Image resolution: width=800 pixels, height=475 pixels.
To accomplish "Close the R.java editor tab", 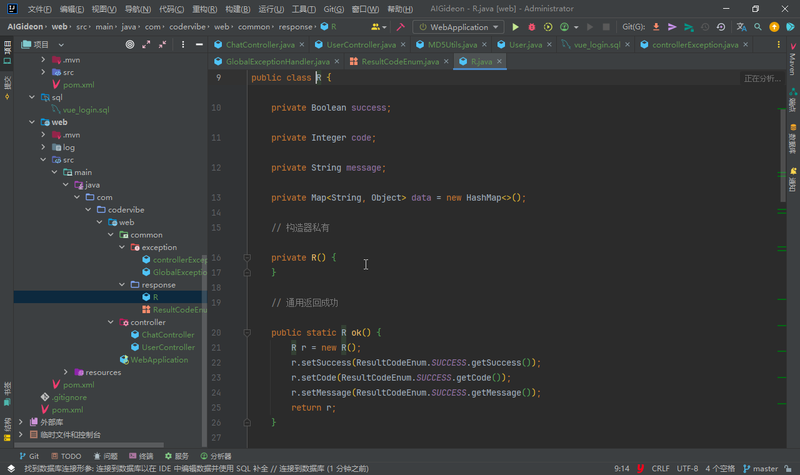I will point(499,61).
